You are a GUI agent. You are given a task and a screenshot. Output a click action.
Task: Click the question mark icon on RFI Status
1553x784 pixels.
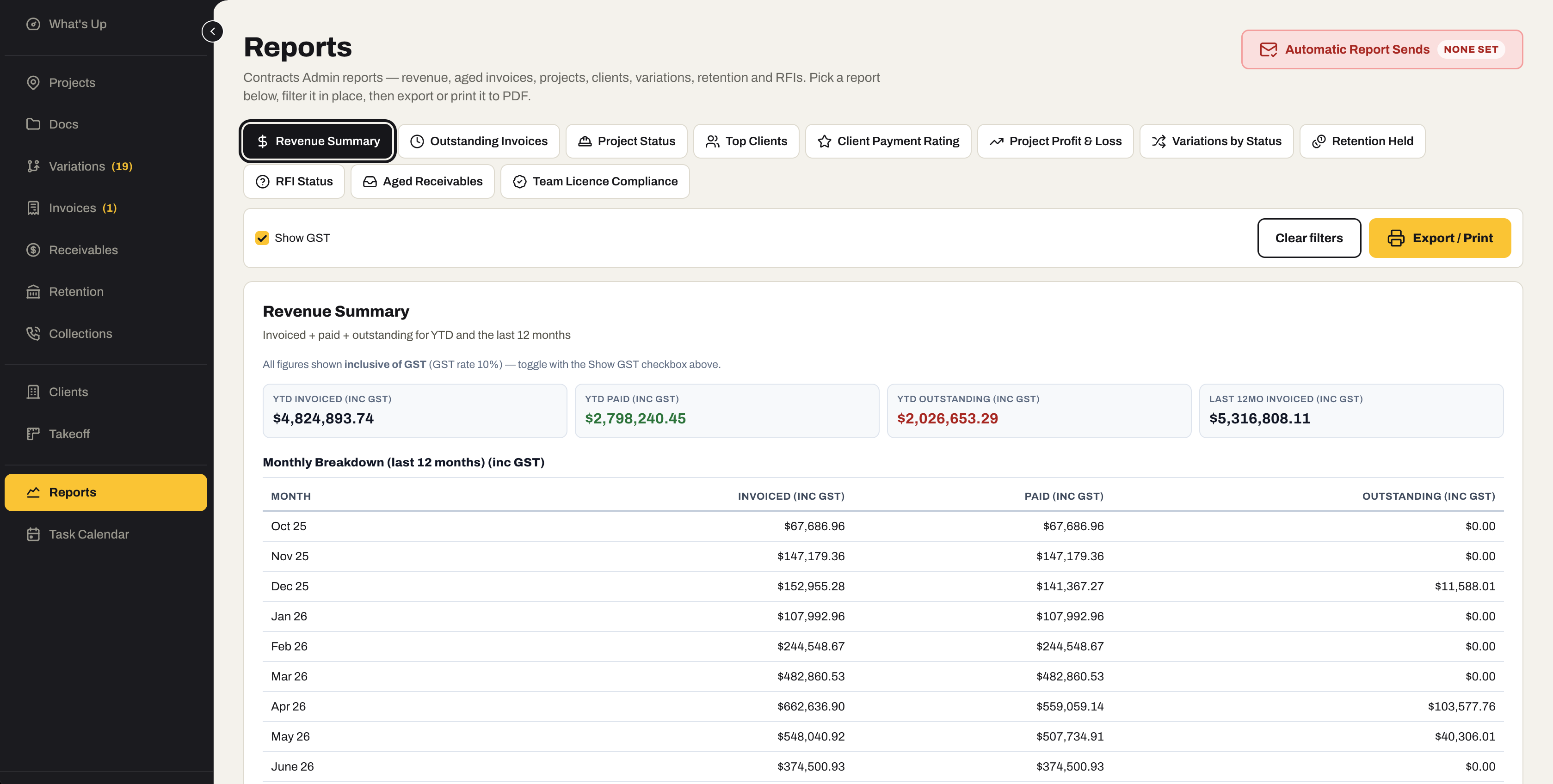pos(262,181)
